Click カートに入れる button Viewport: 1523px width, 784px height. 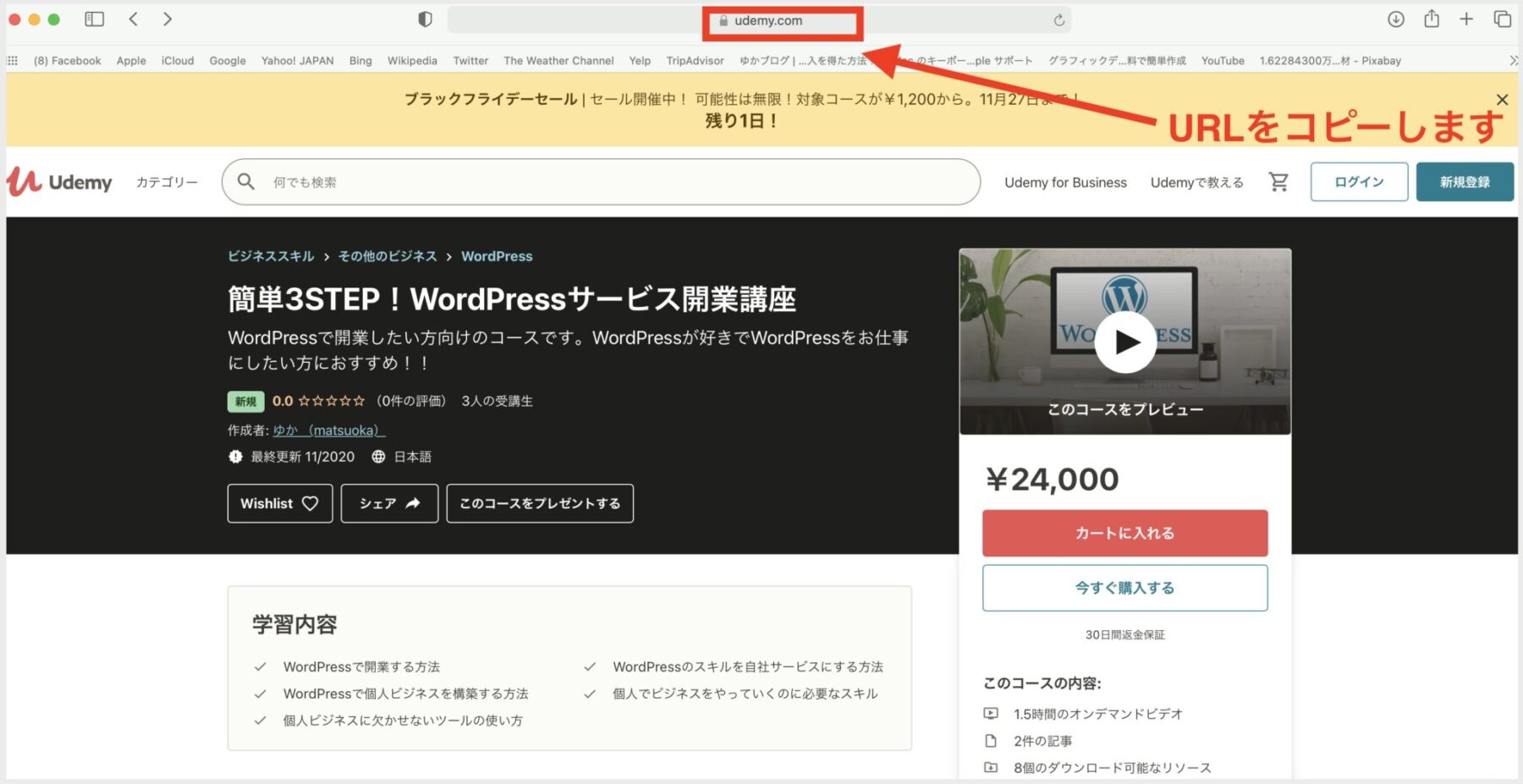click(1124, 533)
